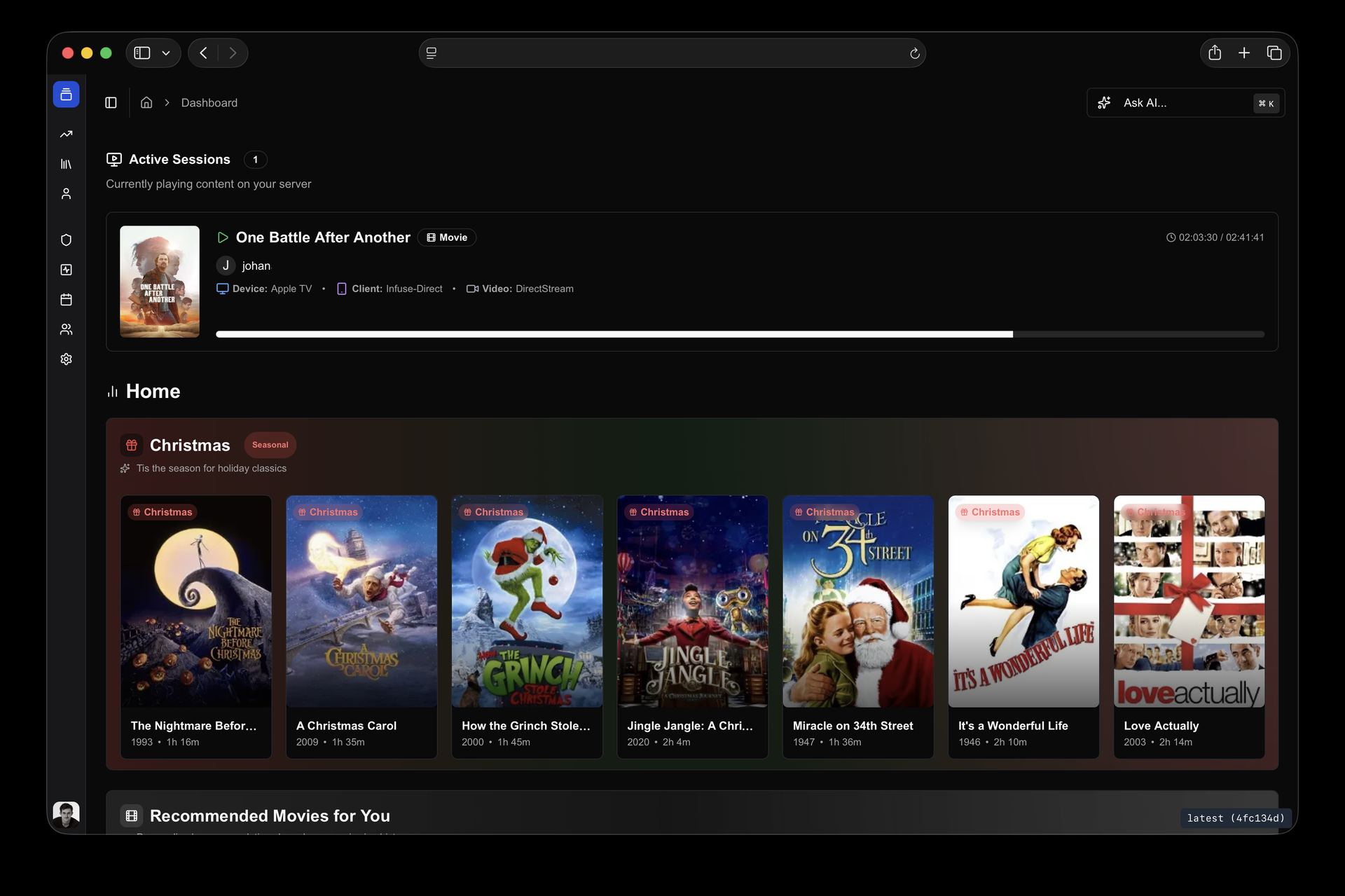The width and height of the screenshot is (1345, 896).
Task: Open the statistics trending icon in sidebar
Action: (66, 134)
